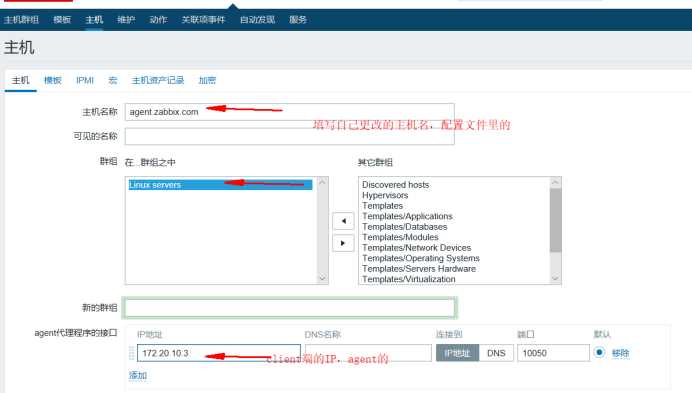
Task: Click the port field showing 10050
Action: click(x=553, y=353)
